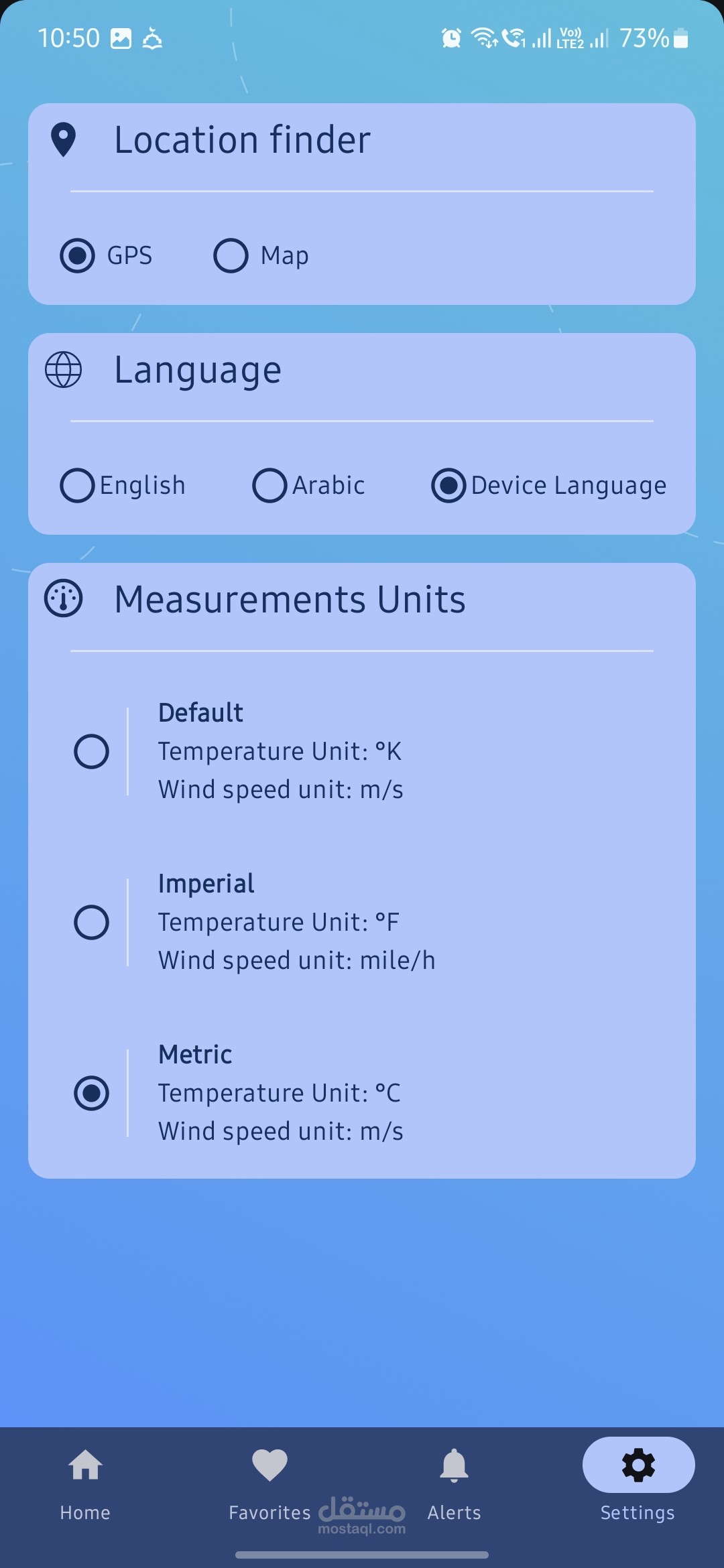724x1568 pixels.
Task: Open Favorites via the heart icon
Action: [269, 1464]
